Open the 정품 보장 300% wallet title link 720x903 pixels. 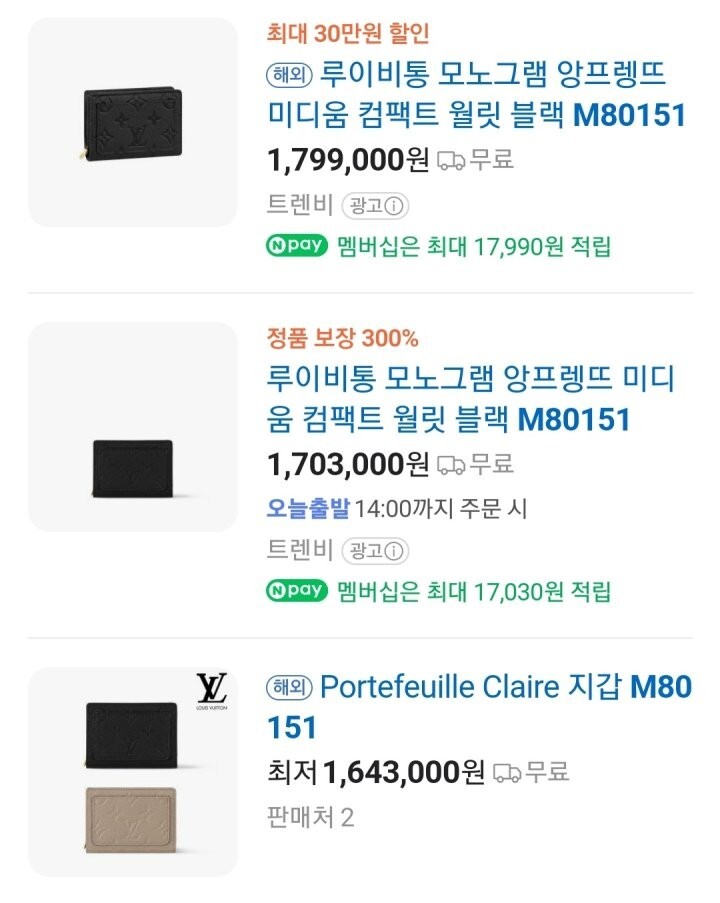click(x=470, y=398)
